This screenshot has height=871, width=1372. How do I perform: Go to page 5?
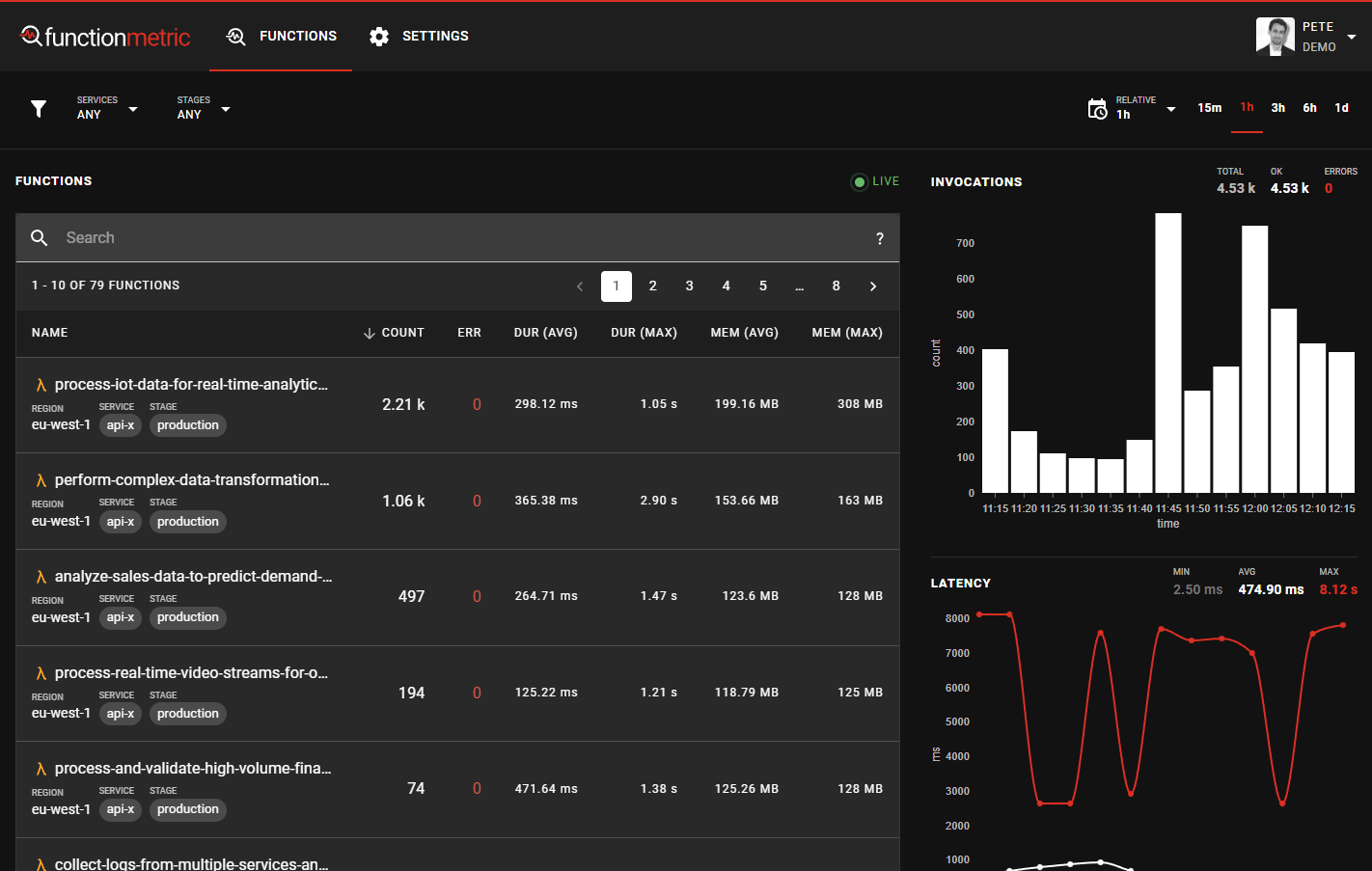(x=763, y=286)
